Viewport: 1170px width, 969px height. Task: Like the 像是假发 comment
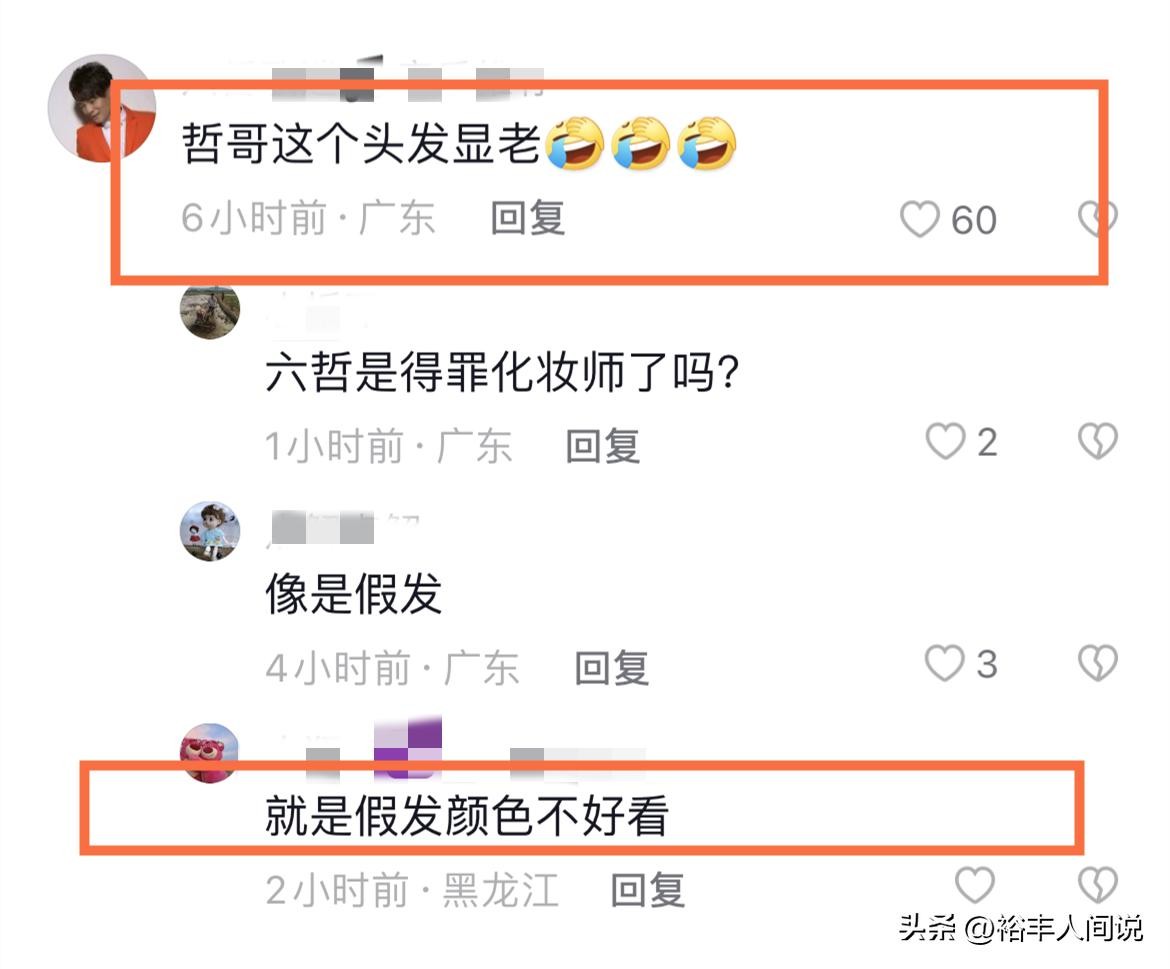click(x=945, y=662)
